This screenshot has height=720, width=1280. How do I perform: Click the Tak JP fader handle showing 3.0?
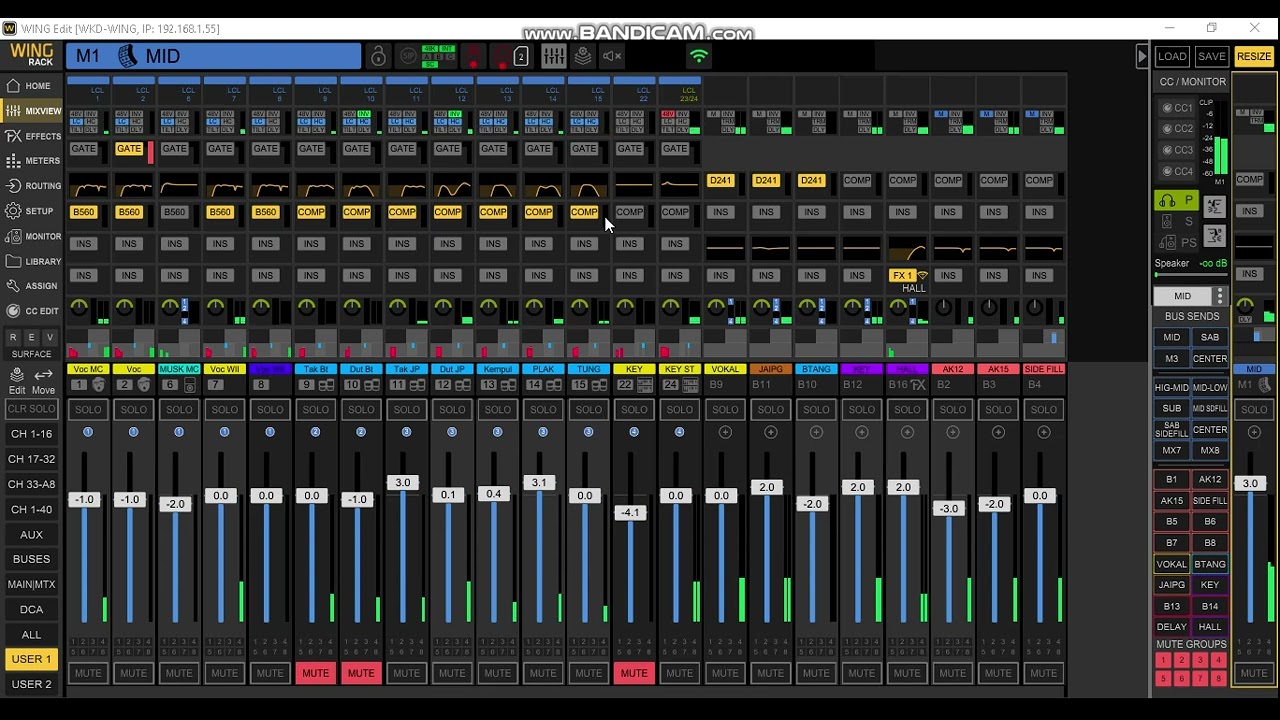point(403,482)
